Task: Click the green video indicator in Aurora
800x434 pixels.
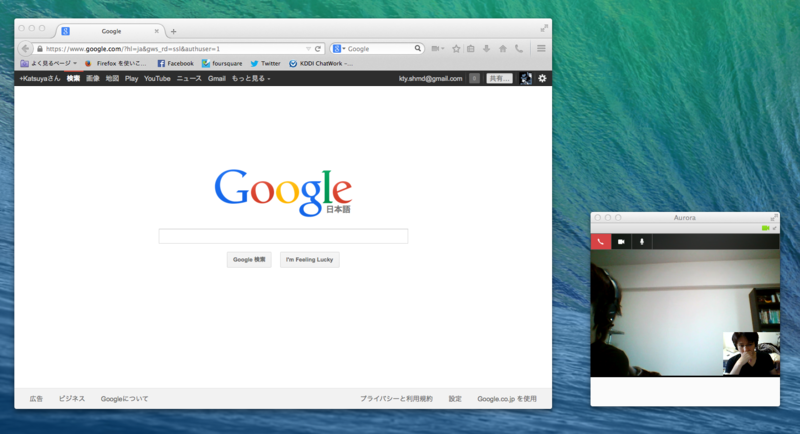Action: click(765, 228)
